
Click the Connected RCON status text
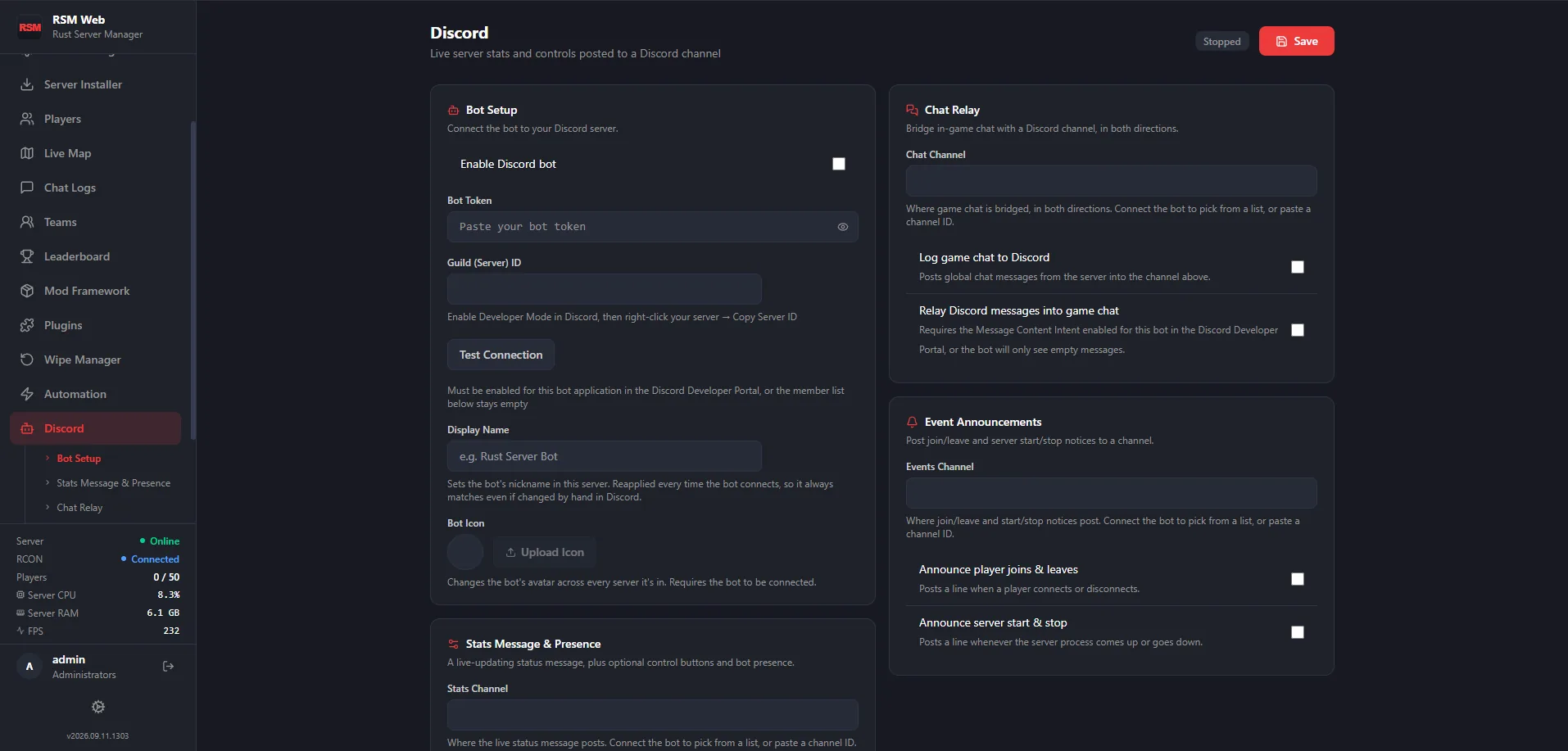(155, 559)
